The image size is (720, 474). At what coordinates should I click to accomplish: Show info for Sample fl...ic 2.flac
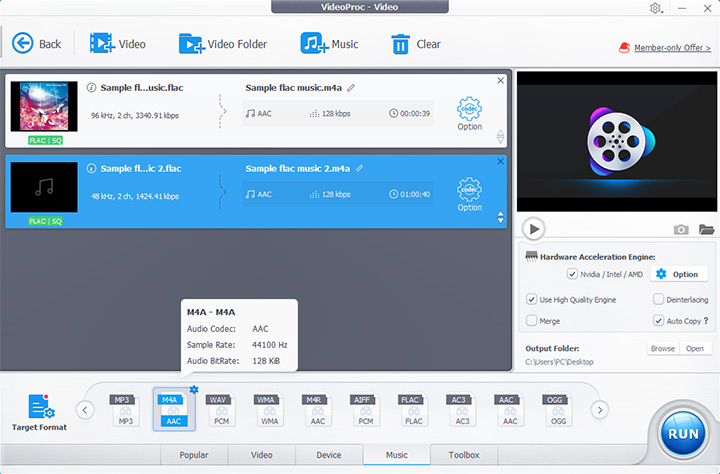(91, 168)
